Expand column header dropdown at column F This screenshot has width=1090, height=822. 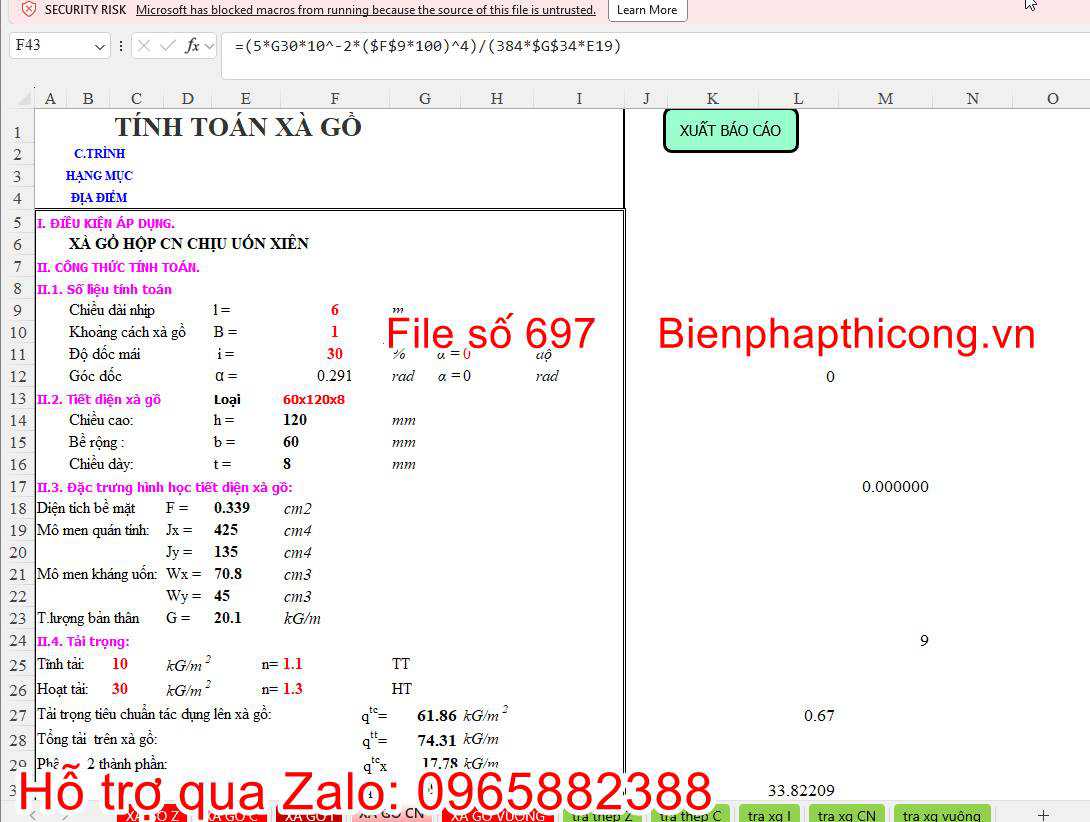click(334, 98)
